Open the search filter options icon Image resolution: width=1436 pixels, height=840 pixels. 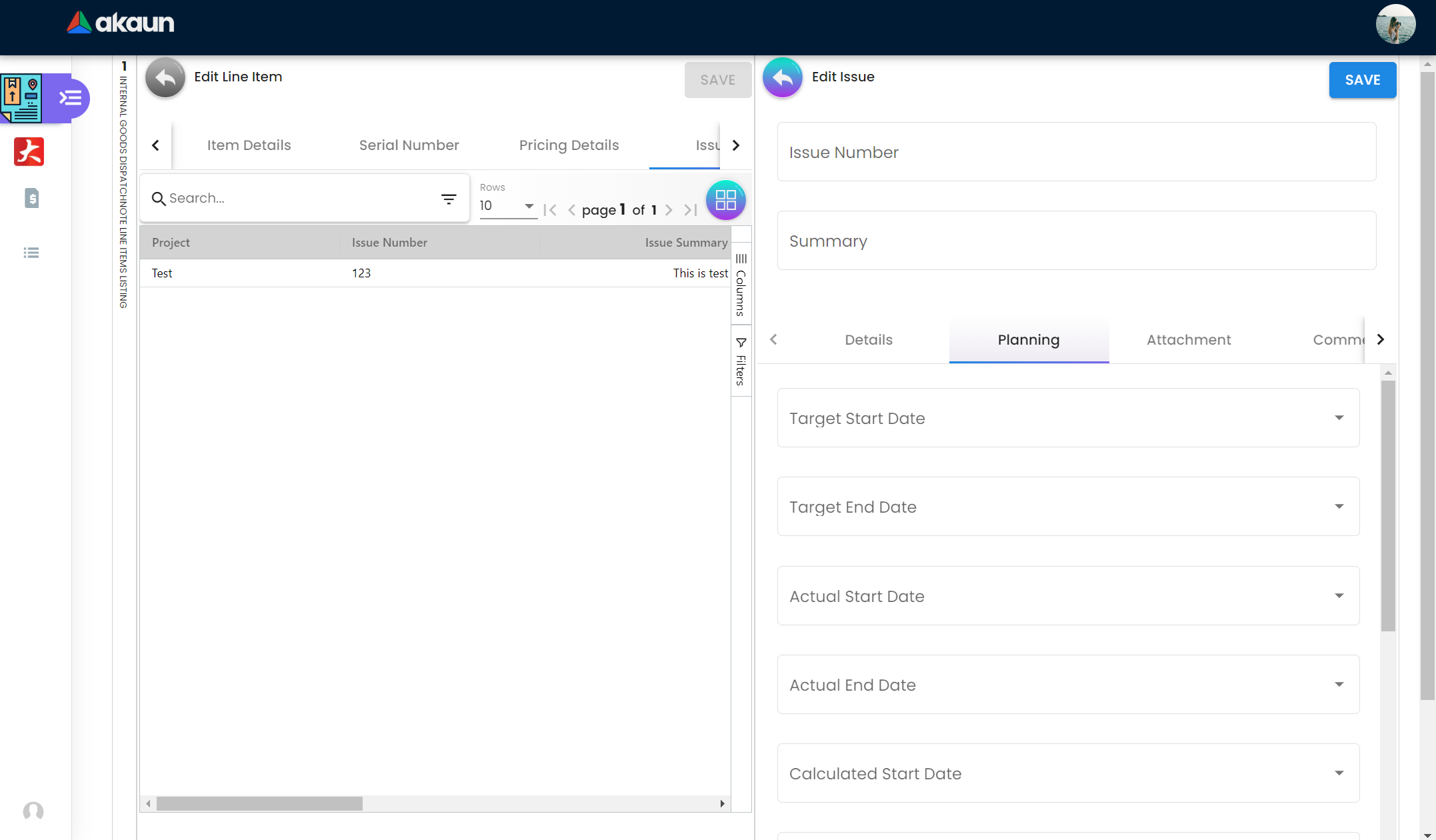[x=449, y=199]
